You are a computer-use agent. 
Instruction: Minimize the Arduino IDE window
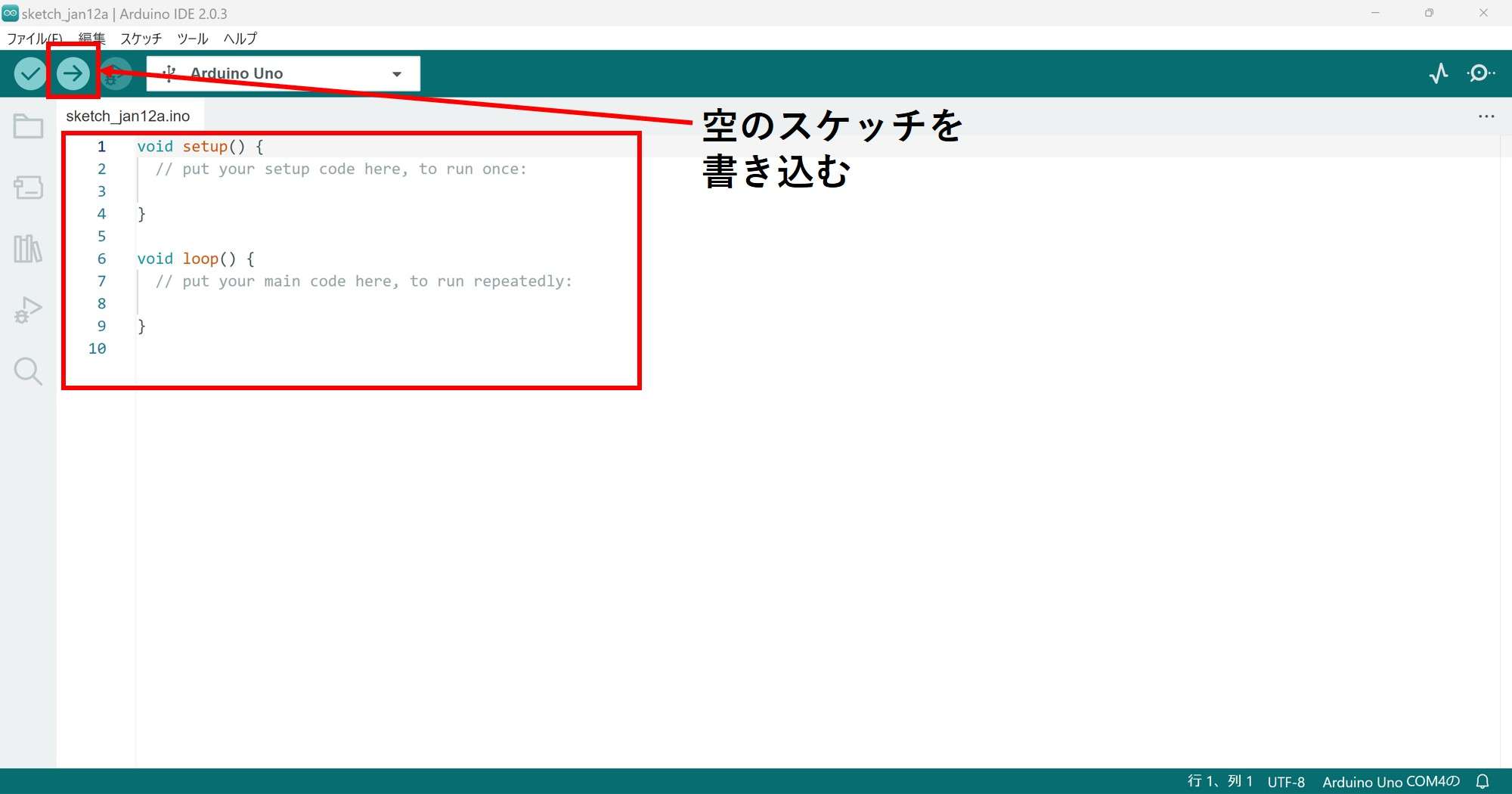(1375, 13)
